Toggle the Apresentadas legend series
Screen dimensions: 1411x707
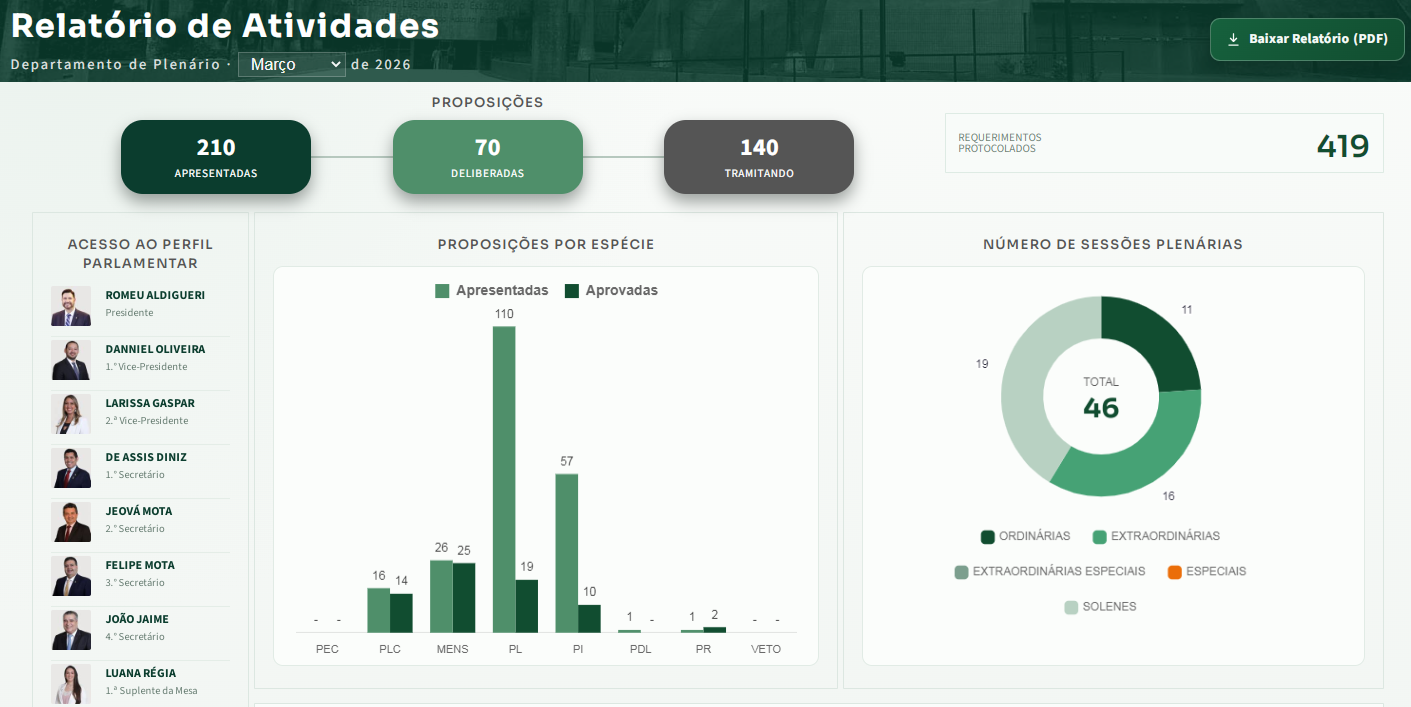(x=492, y=291)
